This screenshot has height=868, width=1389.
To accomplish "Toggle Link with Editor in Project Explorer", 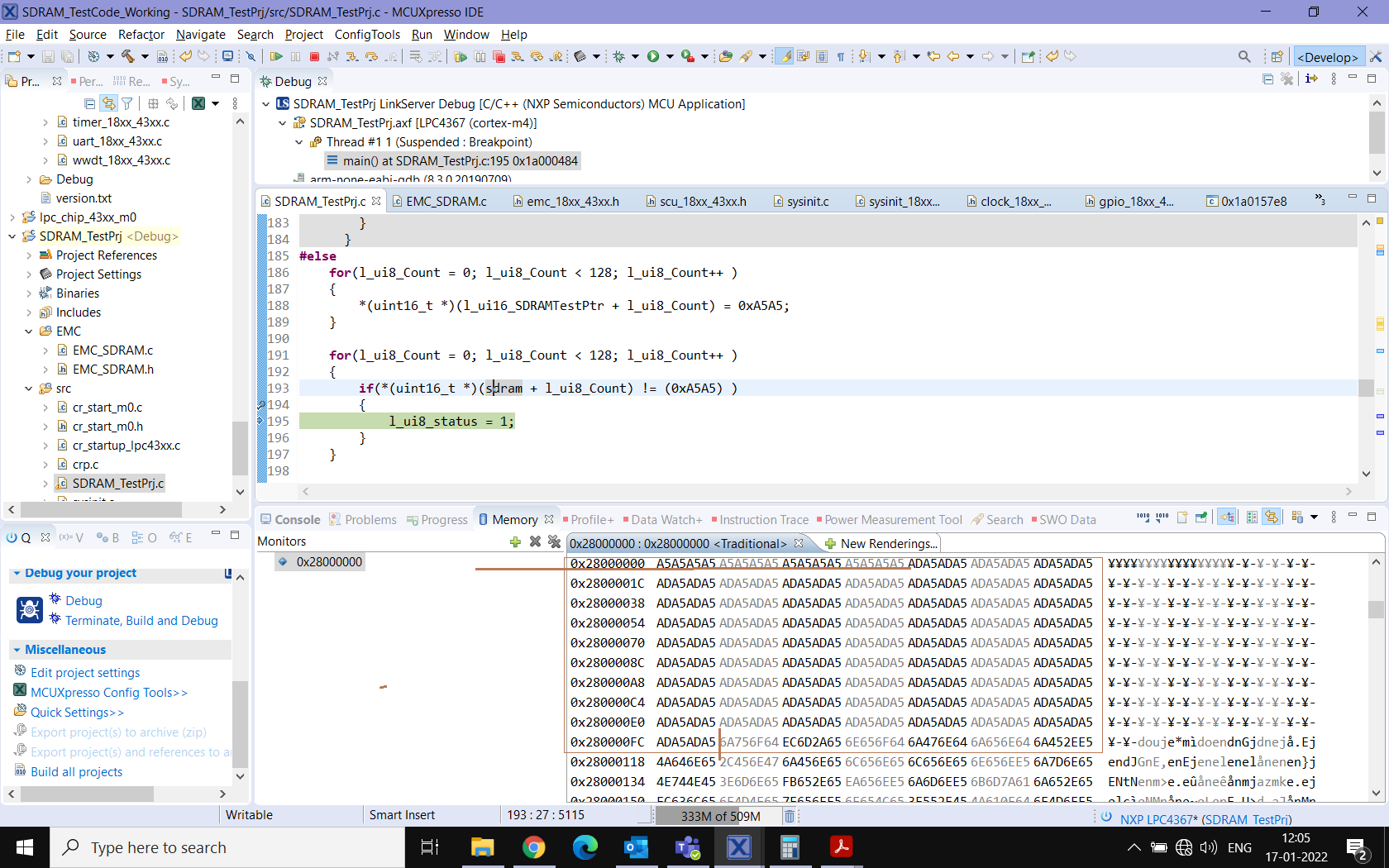I will pyautogui.click(x=108, y=103).
